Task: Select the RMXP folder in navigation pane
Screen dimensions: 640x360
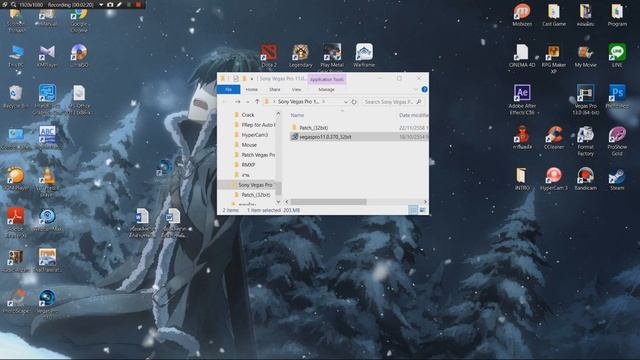Action: click(248, 165)
